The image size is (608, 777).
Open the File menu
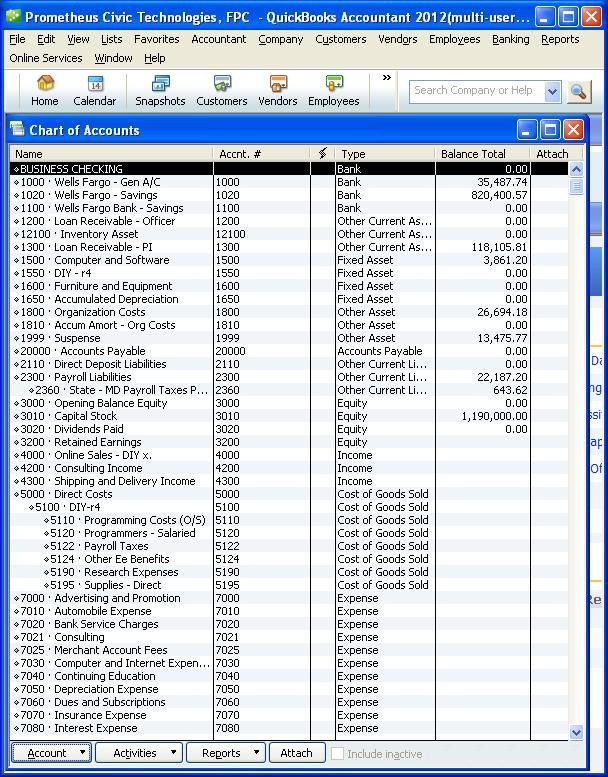tap(17, 39)
